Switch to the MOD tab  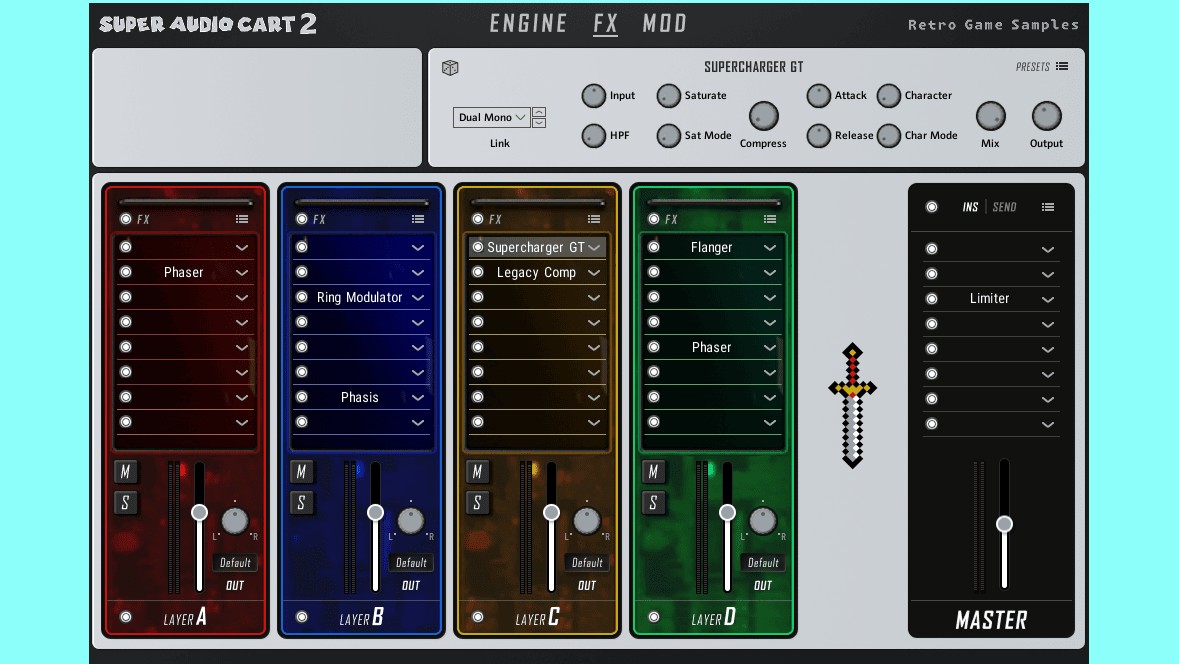(664, 24)
